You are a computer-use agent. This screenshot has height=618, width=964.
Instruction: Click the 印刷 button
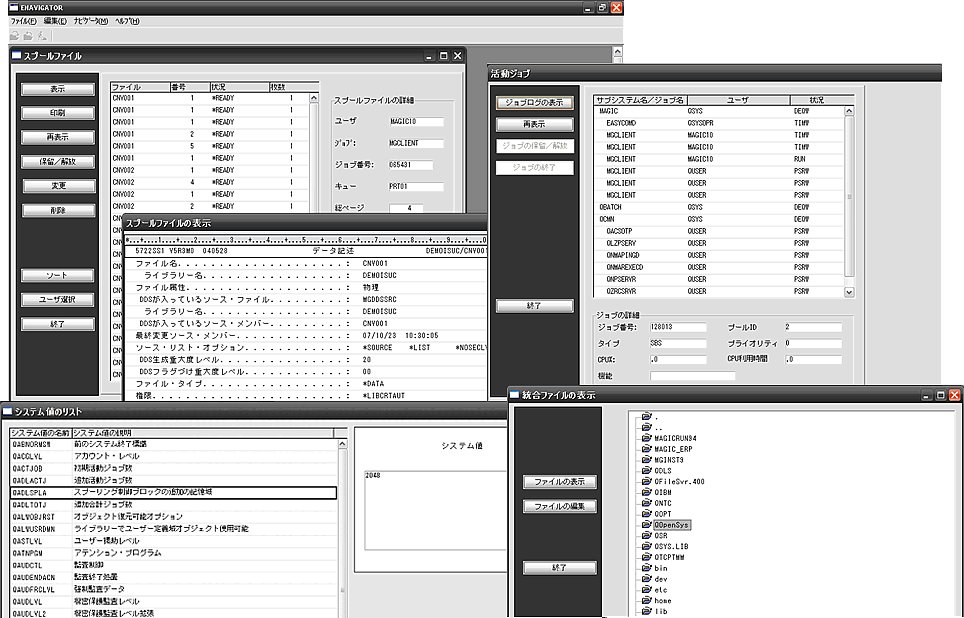[58, 113]
